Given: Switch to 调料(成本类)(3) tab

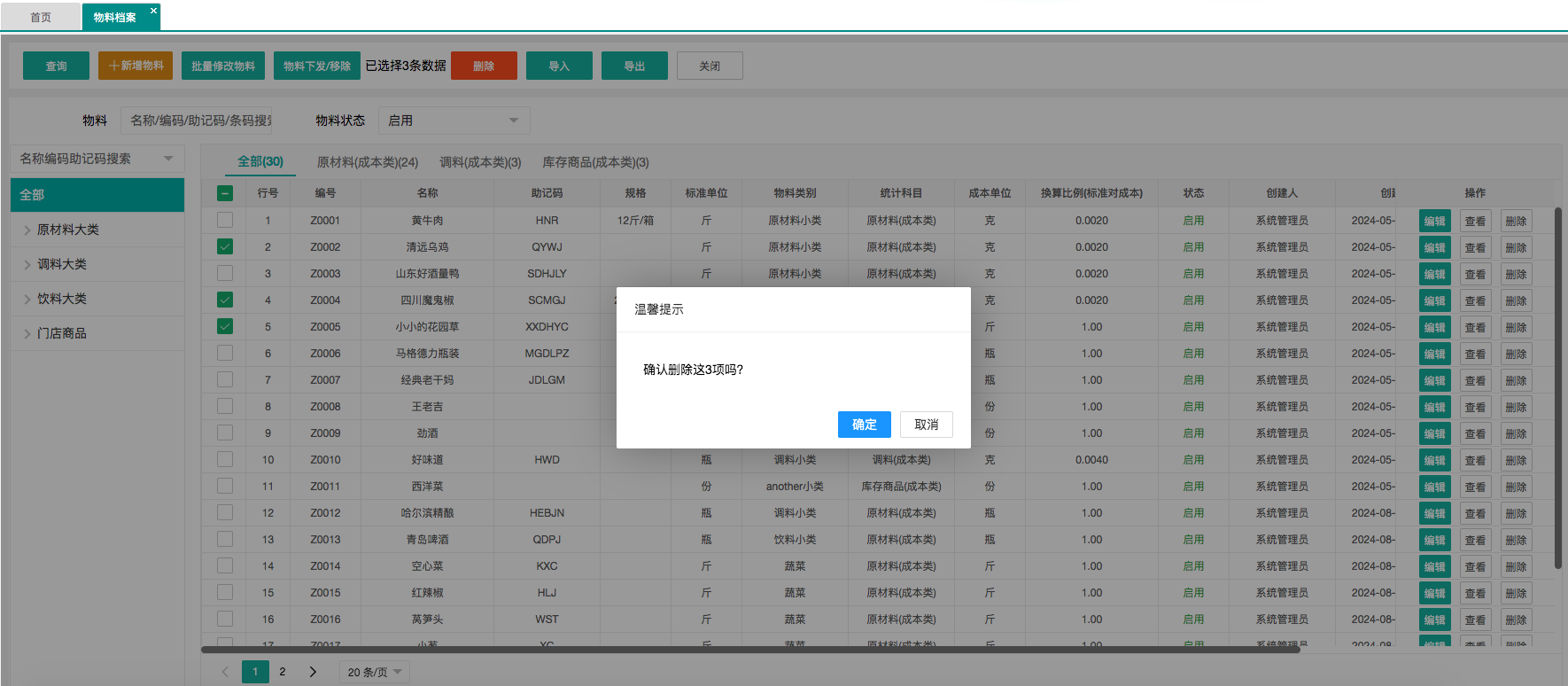Looking at the screenshot, I should click(x=480, y=162).
